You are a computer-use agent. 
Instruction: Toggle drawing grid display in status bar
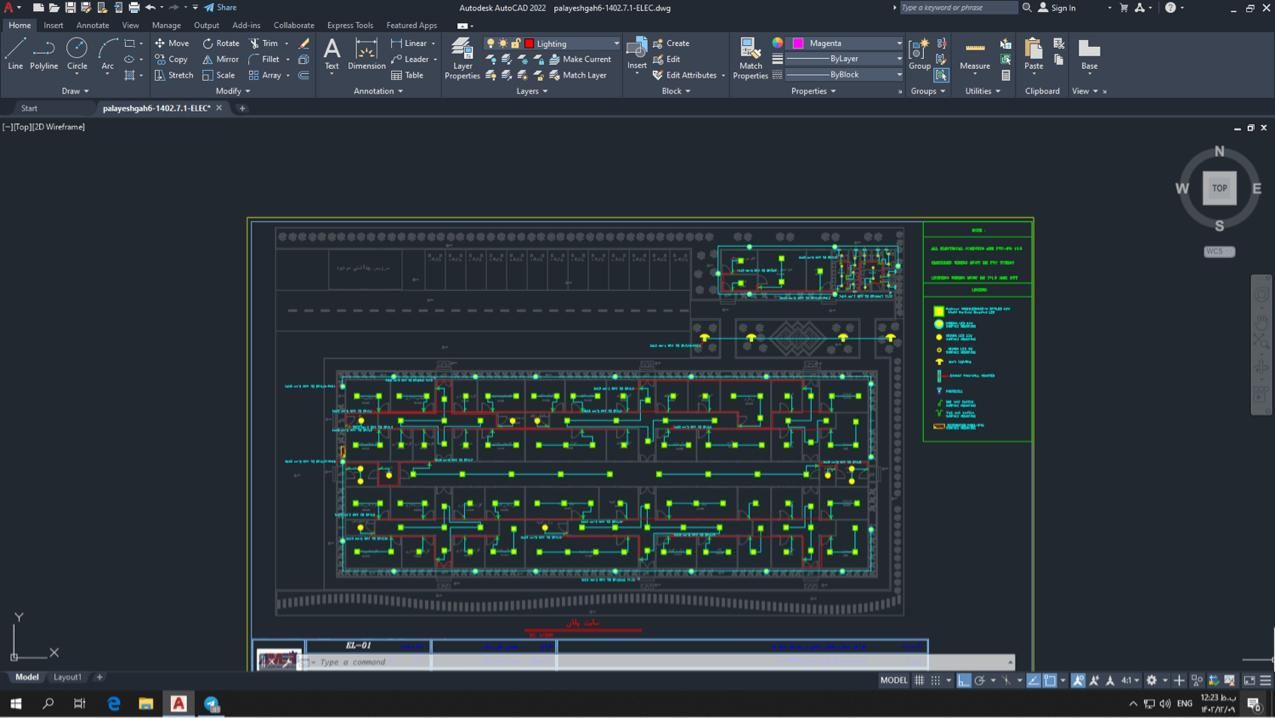(x=919, y=680)
